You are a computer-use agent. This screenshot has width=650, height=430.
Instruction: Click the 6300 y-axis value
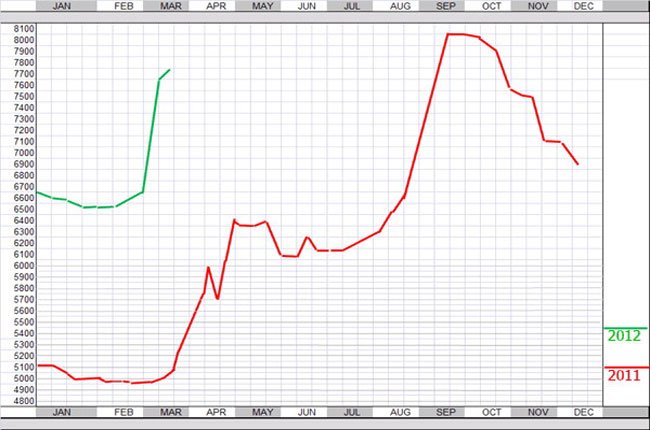(24, 232)
